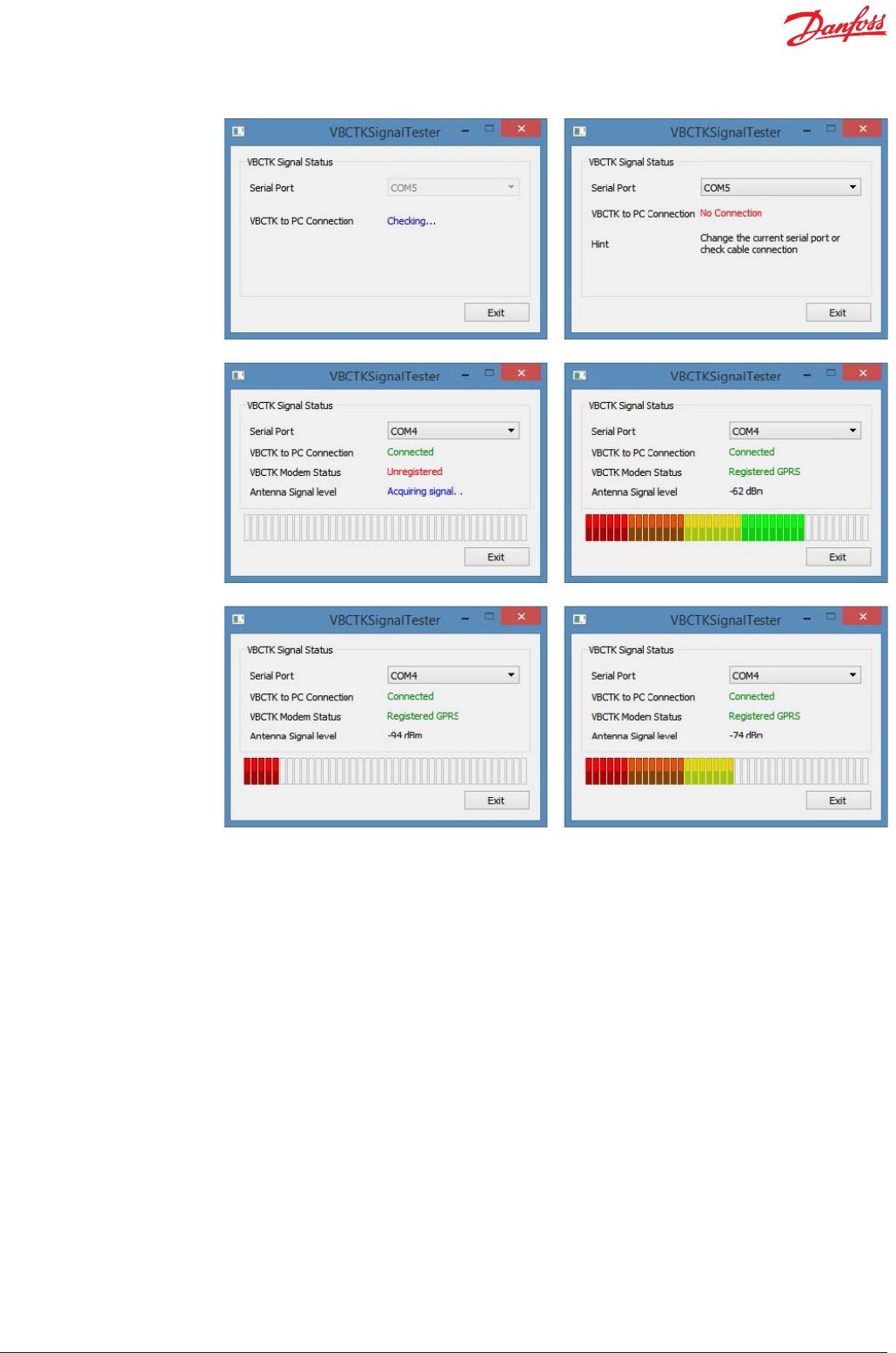Click the signal level bar for -74 dBm
This screenshot has width=896, height=1353.
[726, 771]
